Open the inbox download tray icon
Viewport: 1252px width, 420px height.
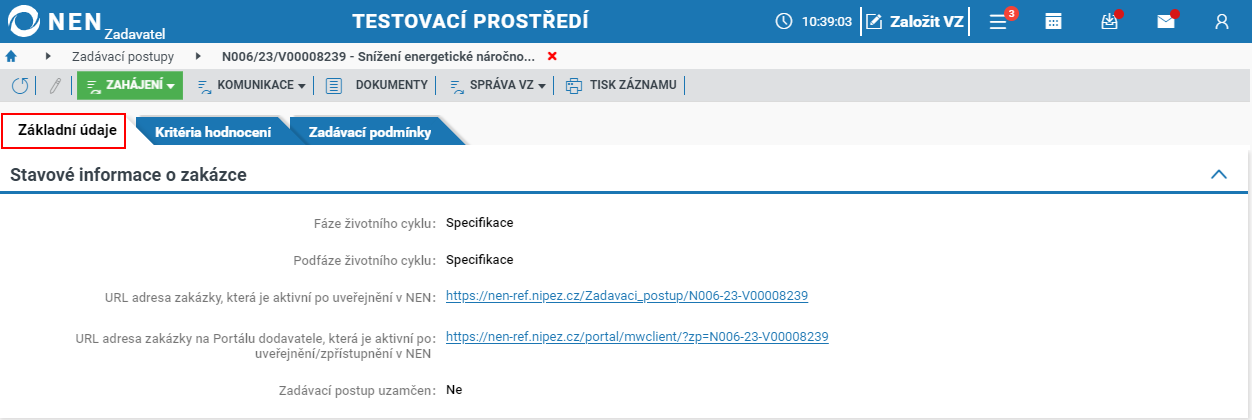[x=1110, y=21]
